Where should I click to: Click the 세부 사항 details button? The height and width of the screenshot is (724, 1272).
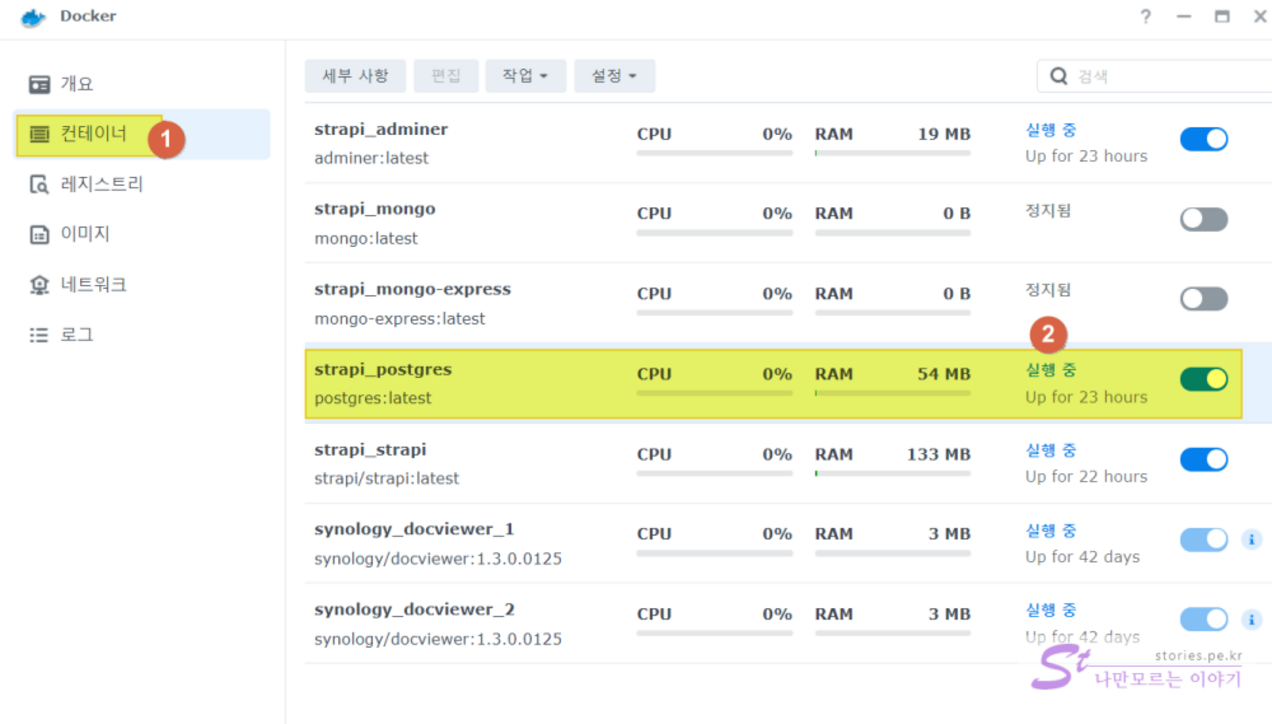click(x=355, y=76)
